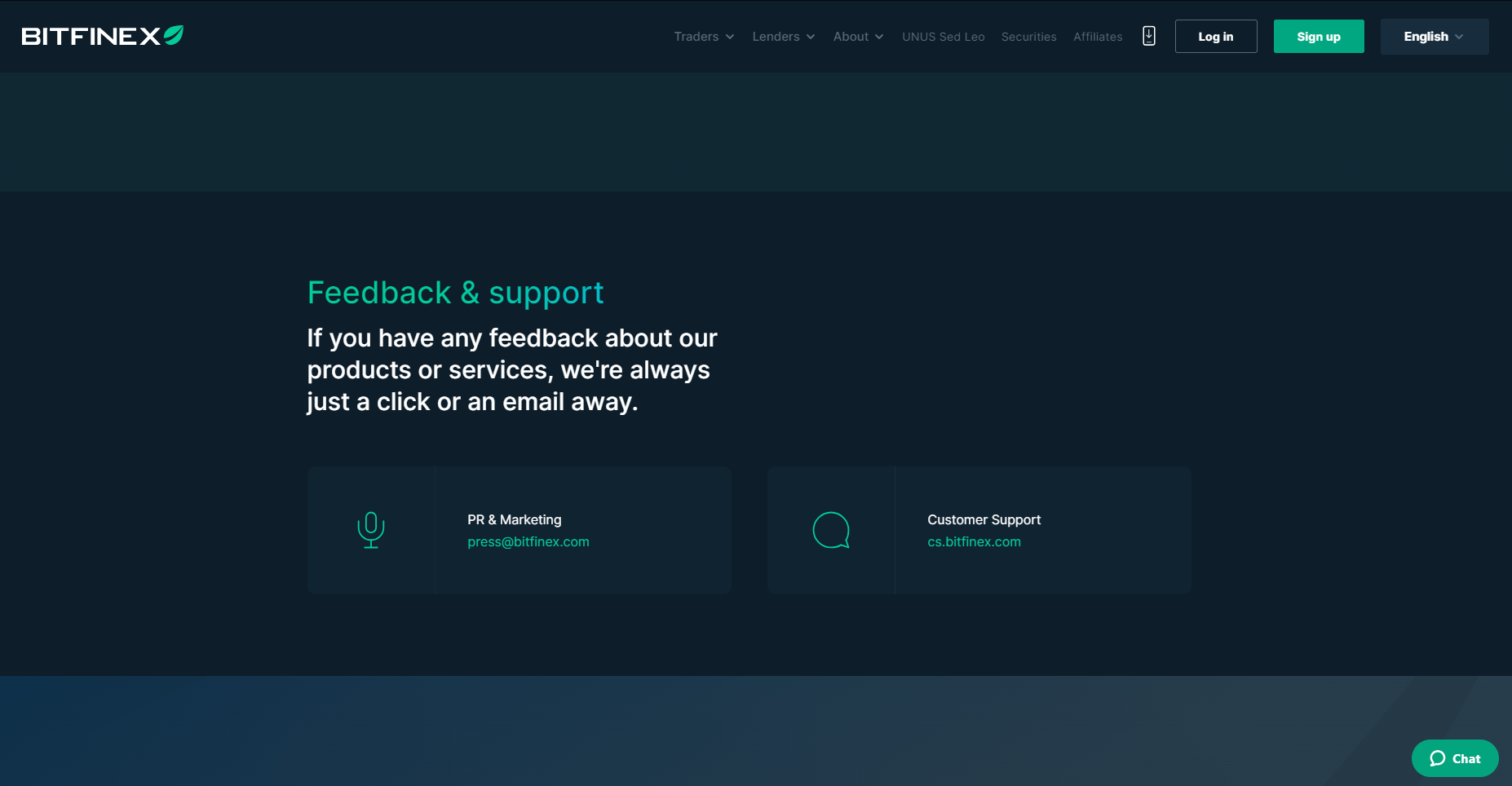1512x786 pixels.
Task: Expand the Traders dropdown menu
Action: [x=704, y=37]
